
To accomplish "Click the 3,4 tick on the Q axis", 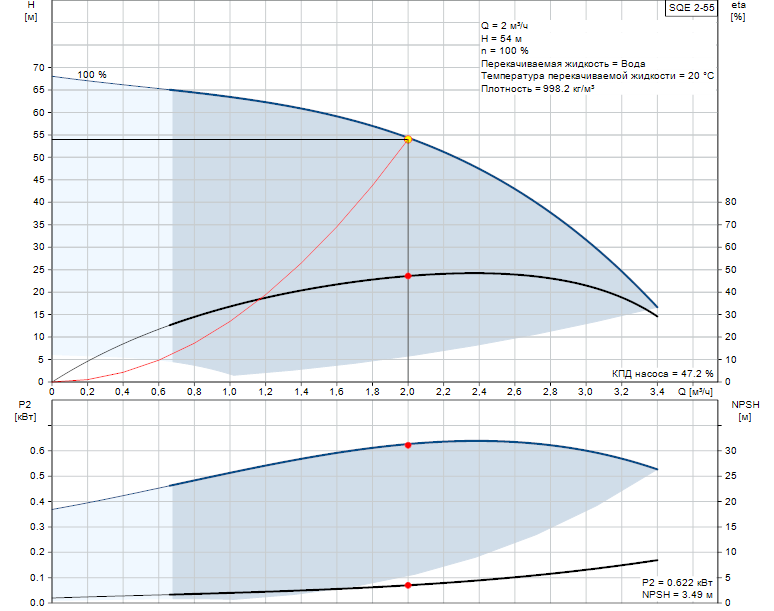I will [x=657, y=393].
